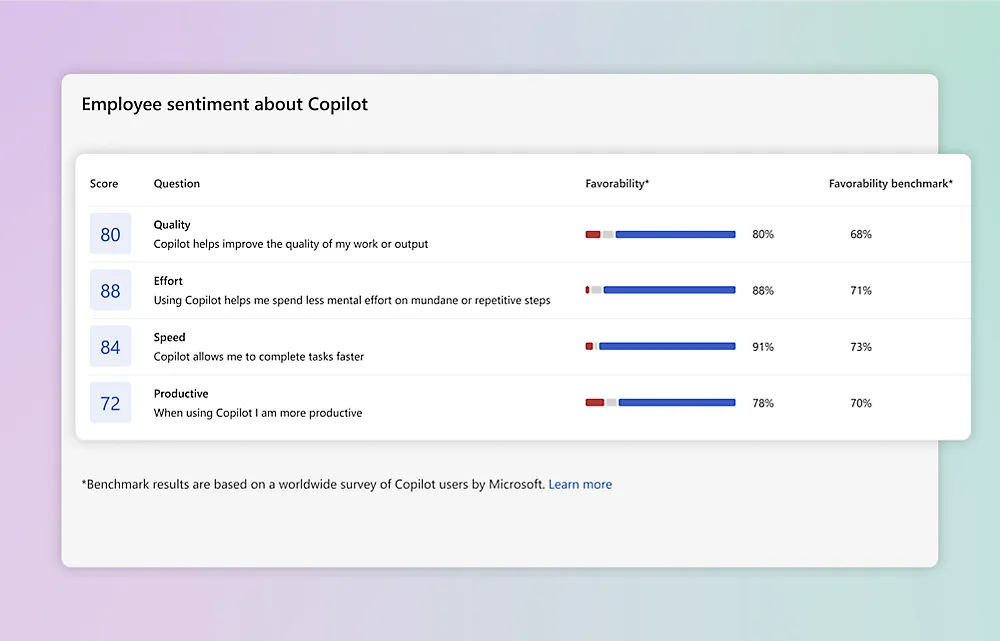
Task: Select the blue favorability bar in Speed row
Action: (x=666, y=347)
